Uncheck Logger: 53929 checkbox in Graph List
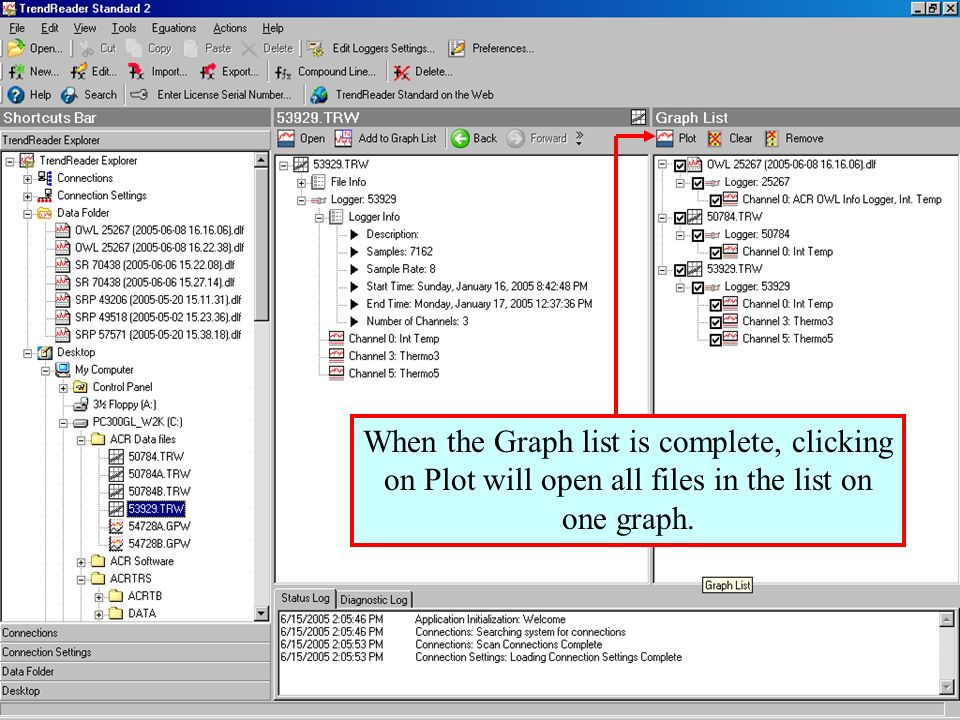 tap(697, 287)
